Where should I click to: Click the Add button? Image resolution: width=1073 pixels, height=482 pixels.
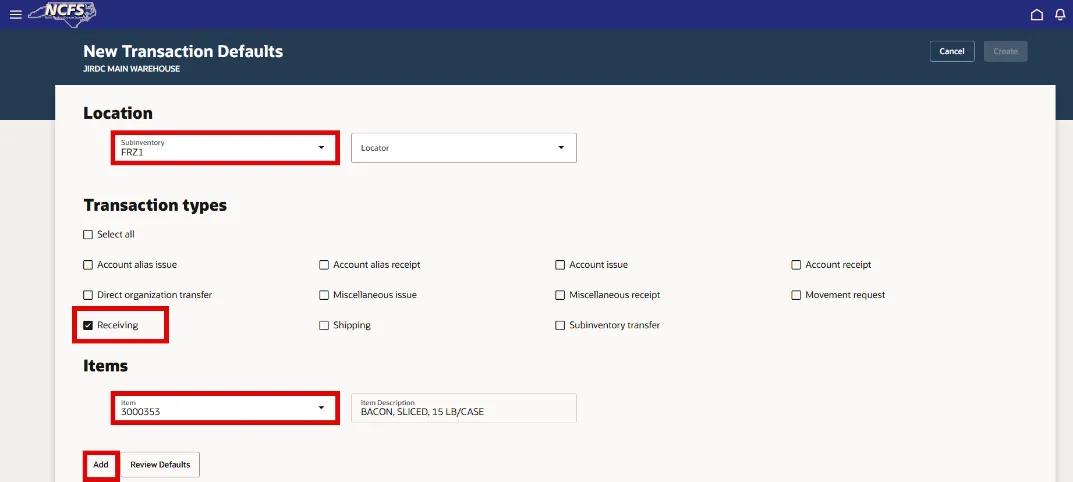(101, 465)
